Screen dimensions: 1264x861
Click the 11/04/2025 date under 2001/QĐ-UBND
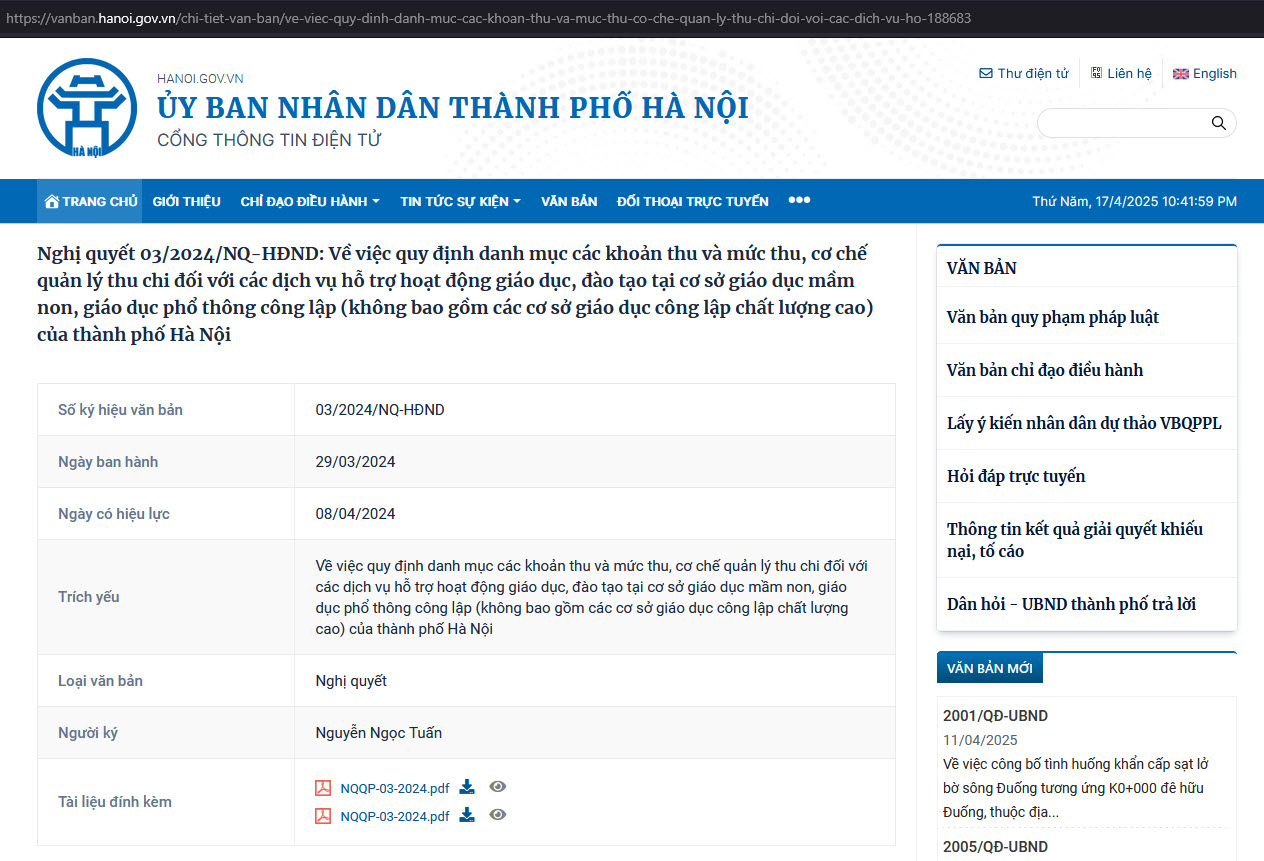point(980,740)
